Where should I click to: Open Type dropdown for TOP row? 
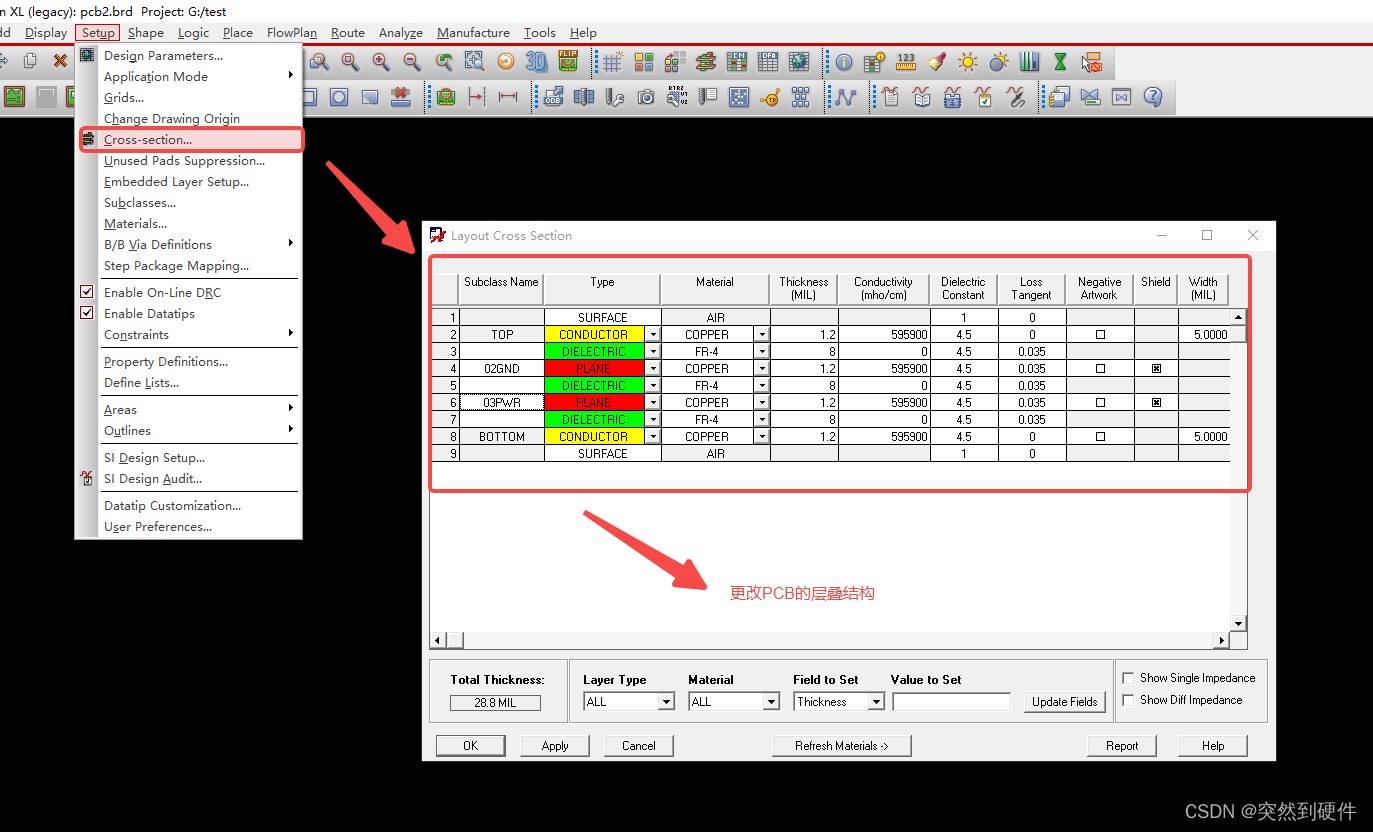(653, 335)
